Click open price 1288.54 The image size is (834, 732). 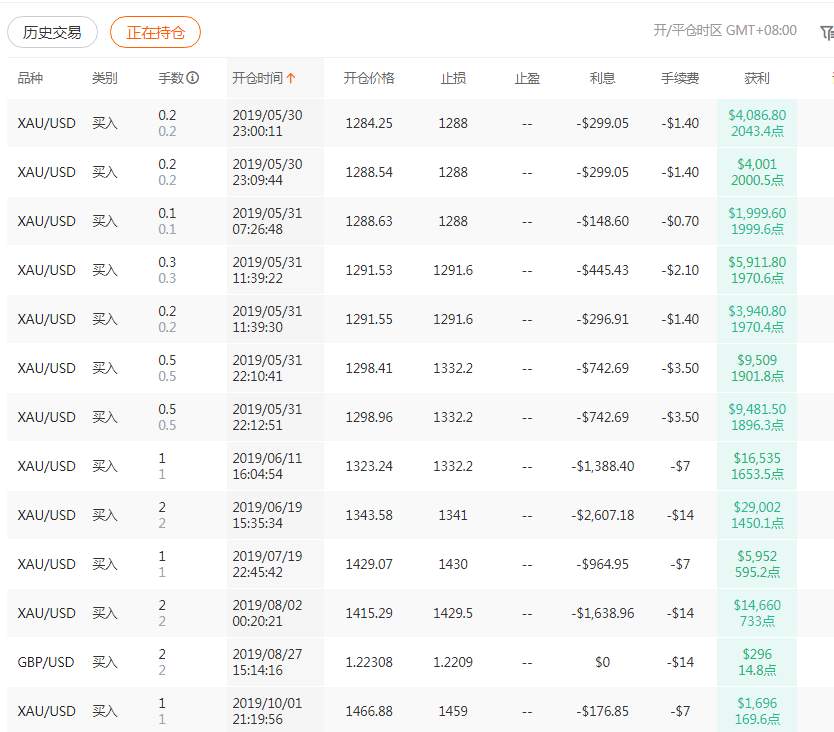369,172
